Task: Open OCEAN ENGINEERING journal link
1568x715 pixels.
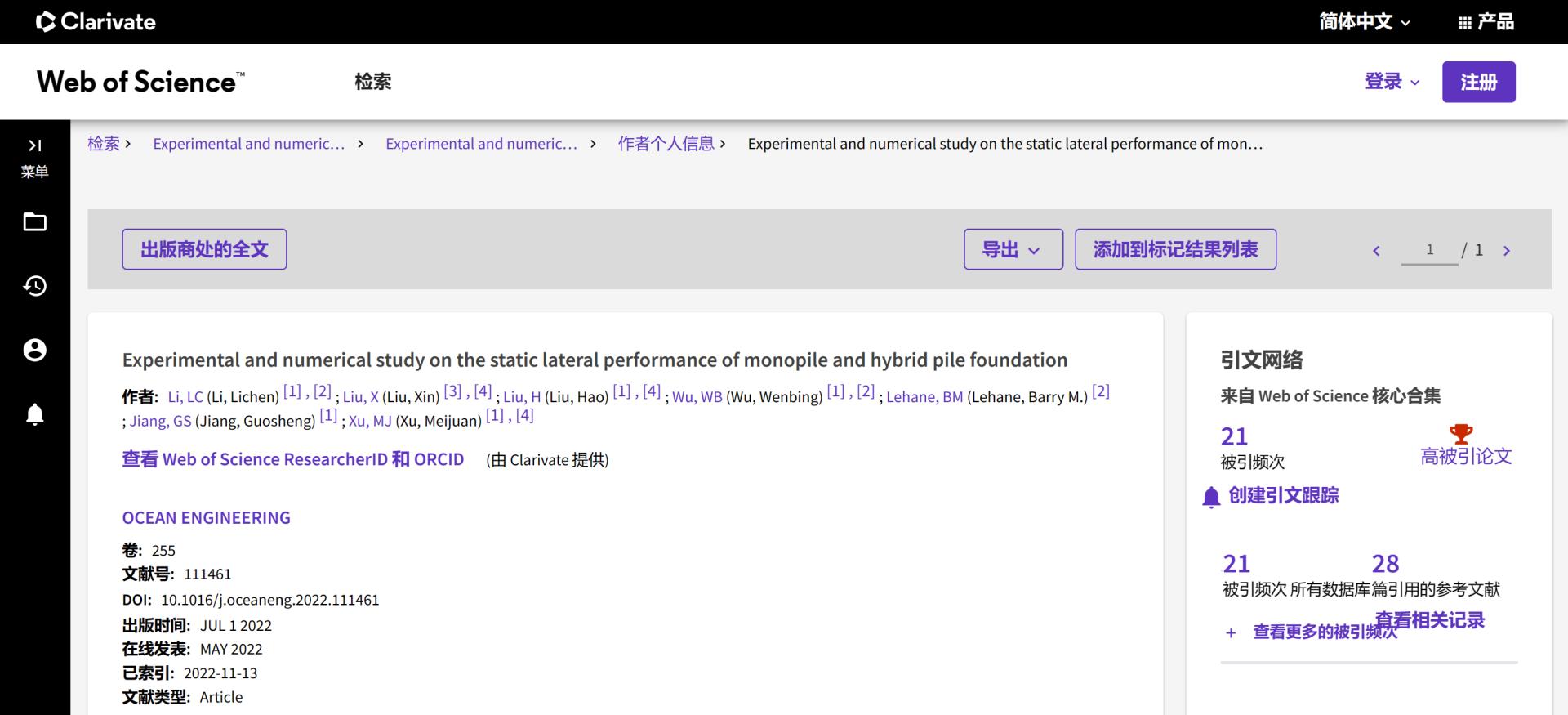Action: pyautogui.click(x=206, y=517)
